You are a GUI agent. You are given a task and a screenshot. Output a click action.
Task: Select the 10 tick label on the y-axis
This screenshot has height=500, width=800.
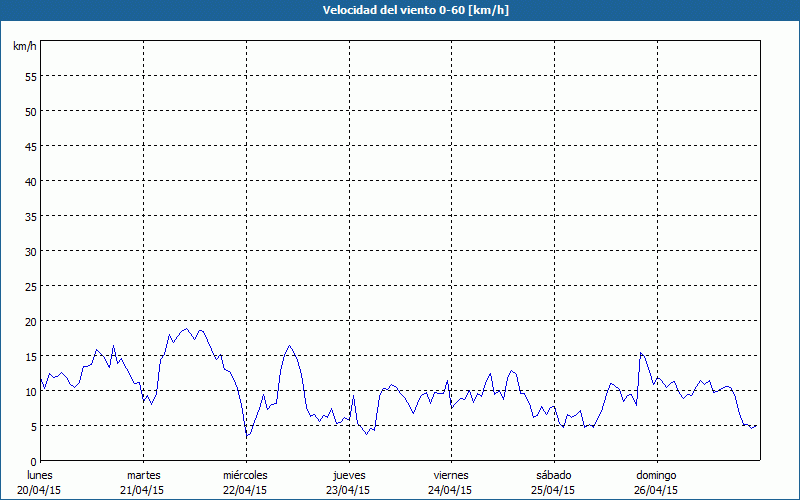(x=30, y=391)
